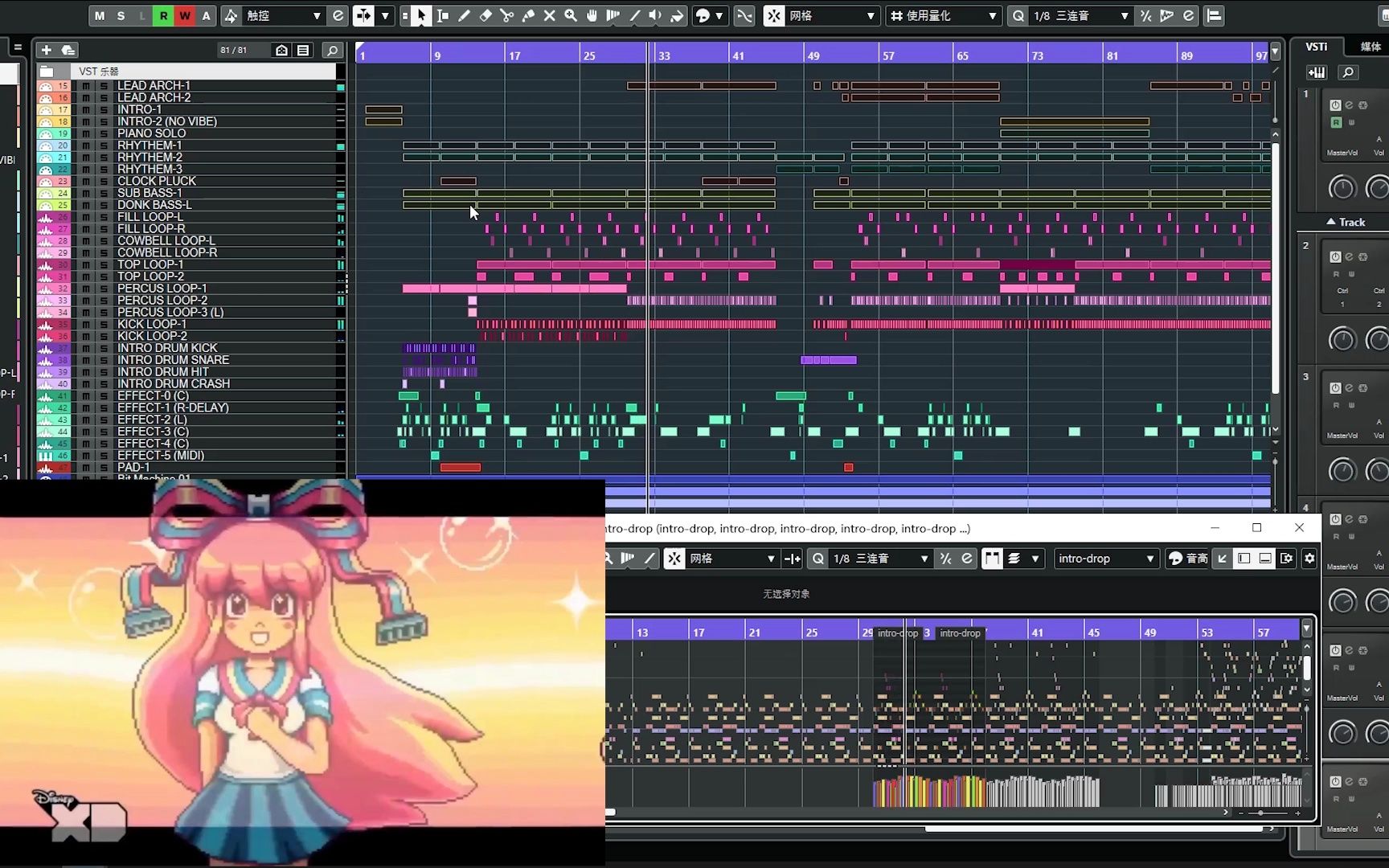This screenshot has width=1389, height=868.
Task: Open quantize preset dropdown in main toolbar
Action: pos(1080,15)
